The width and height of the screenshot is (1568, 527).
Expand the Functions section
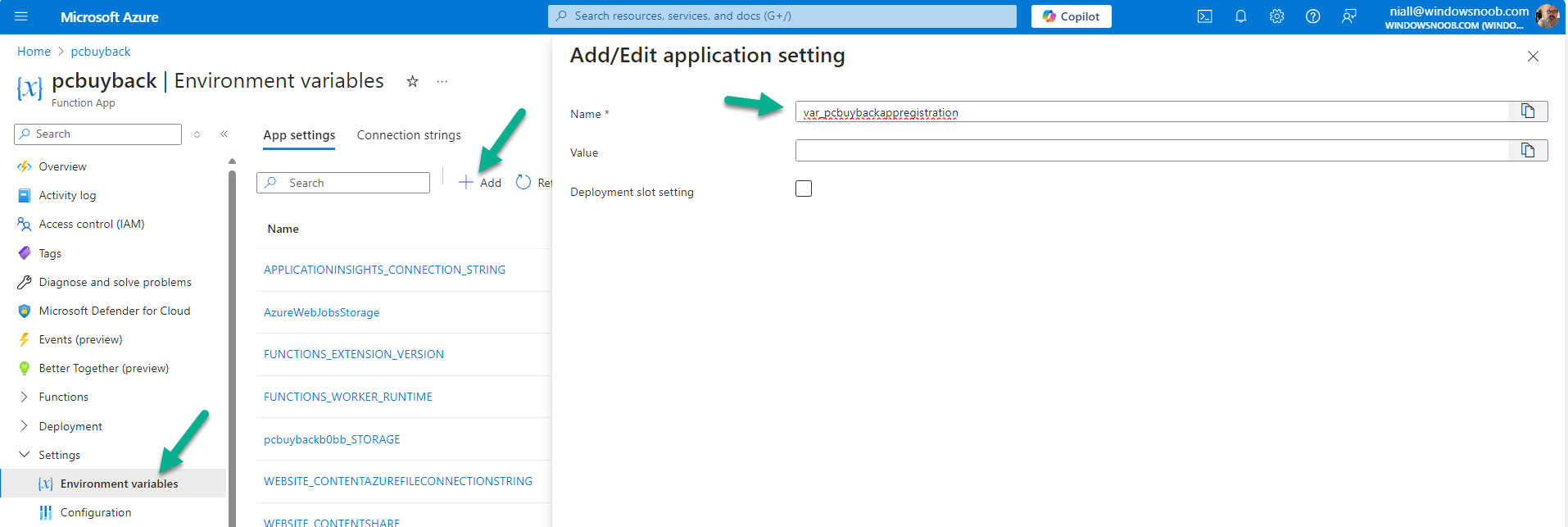click(x=24, y=397)
